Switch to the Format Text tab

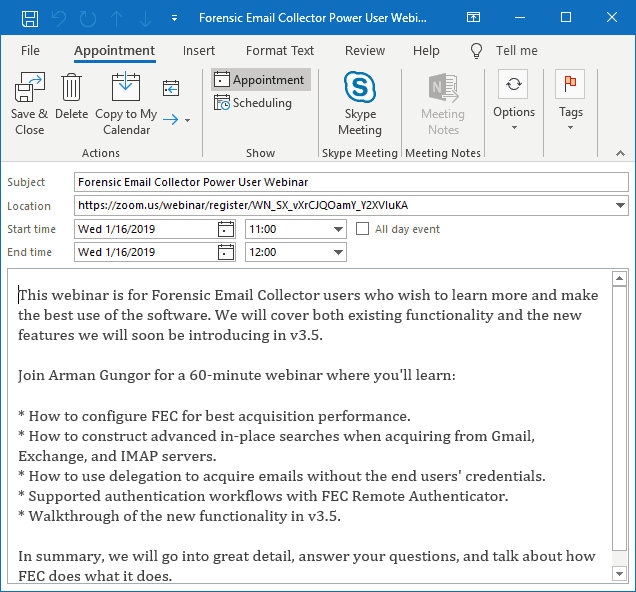(280, 51)
